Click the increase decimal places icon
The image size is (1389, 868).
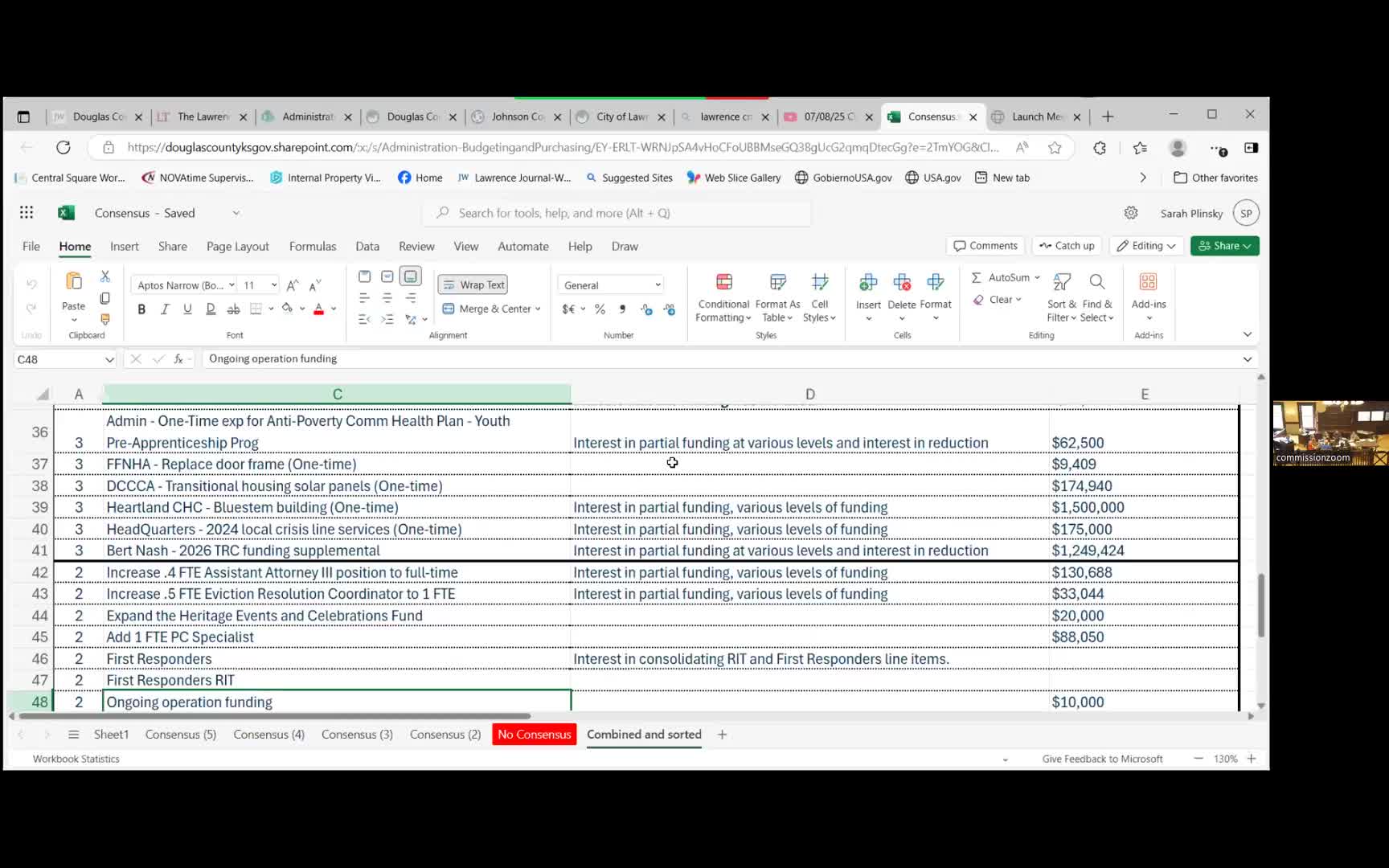[646, 309]
